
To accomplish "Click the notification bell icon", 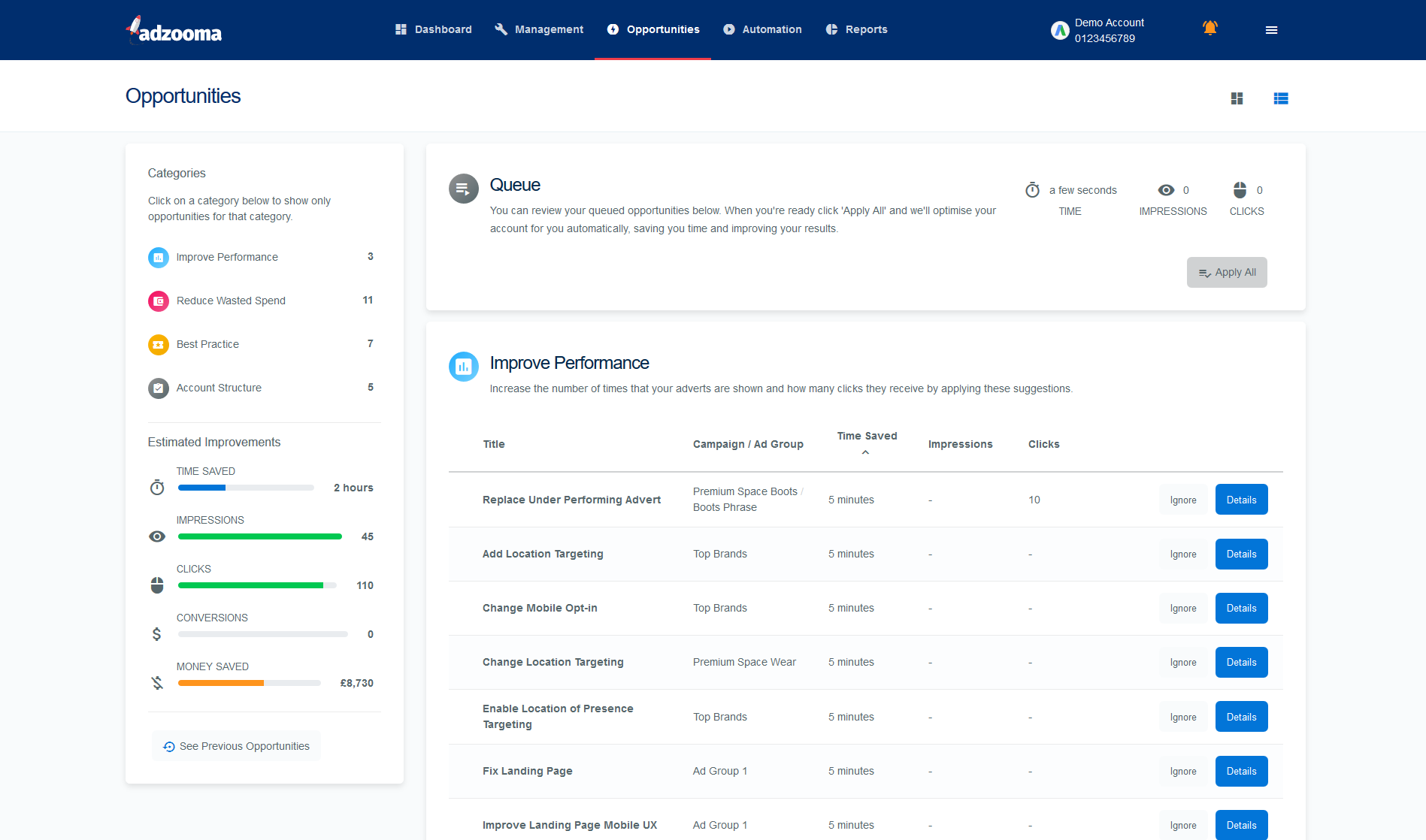I will click(1210, 29).
